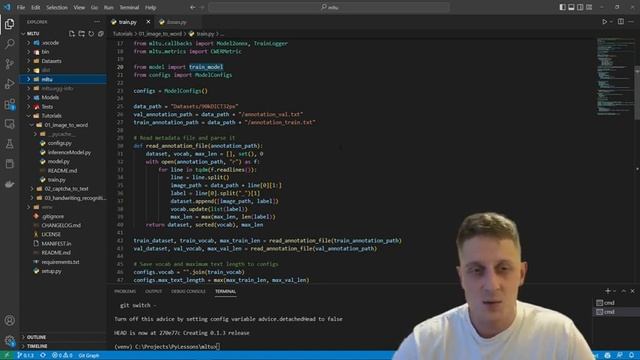Open the Docker whale view

9,184
